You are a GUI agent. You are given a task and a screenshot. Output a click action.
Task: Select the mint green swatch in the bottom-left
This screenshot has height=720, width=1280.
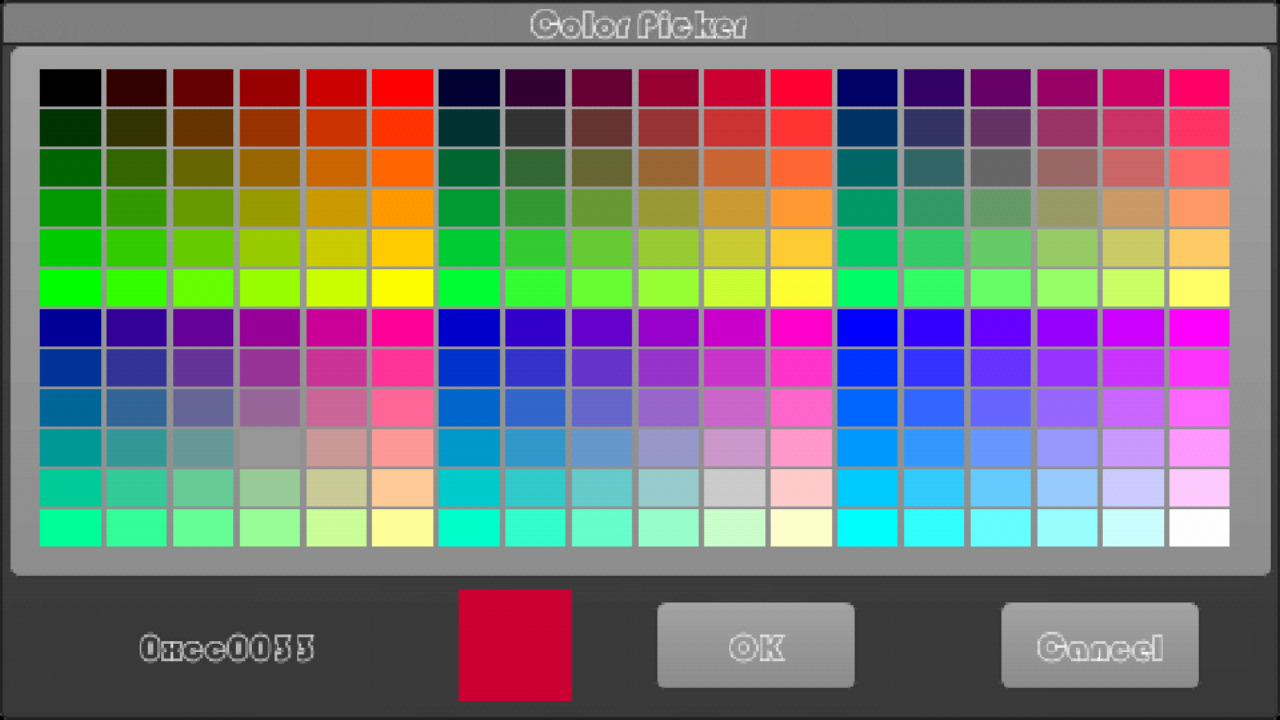click(x=69, y=527)
